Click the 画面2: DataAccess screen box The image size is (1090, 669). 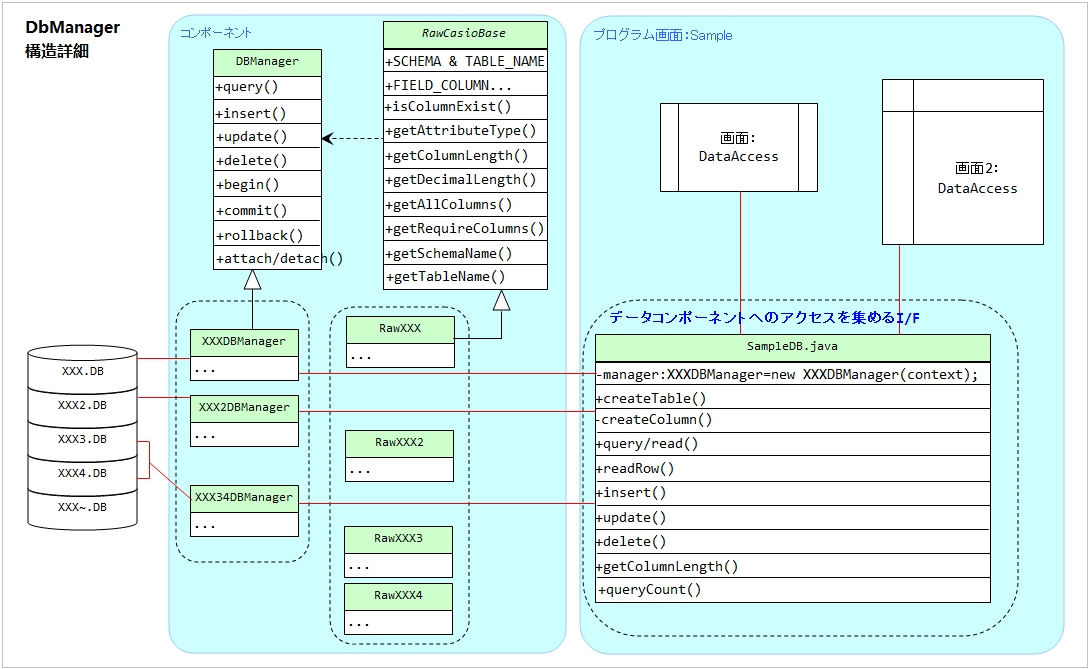pos(977,178)
